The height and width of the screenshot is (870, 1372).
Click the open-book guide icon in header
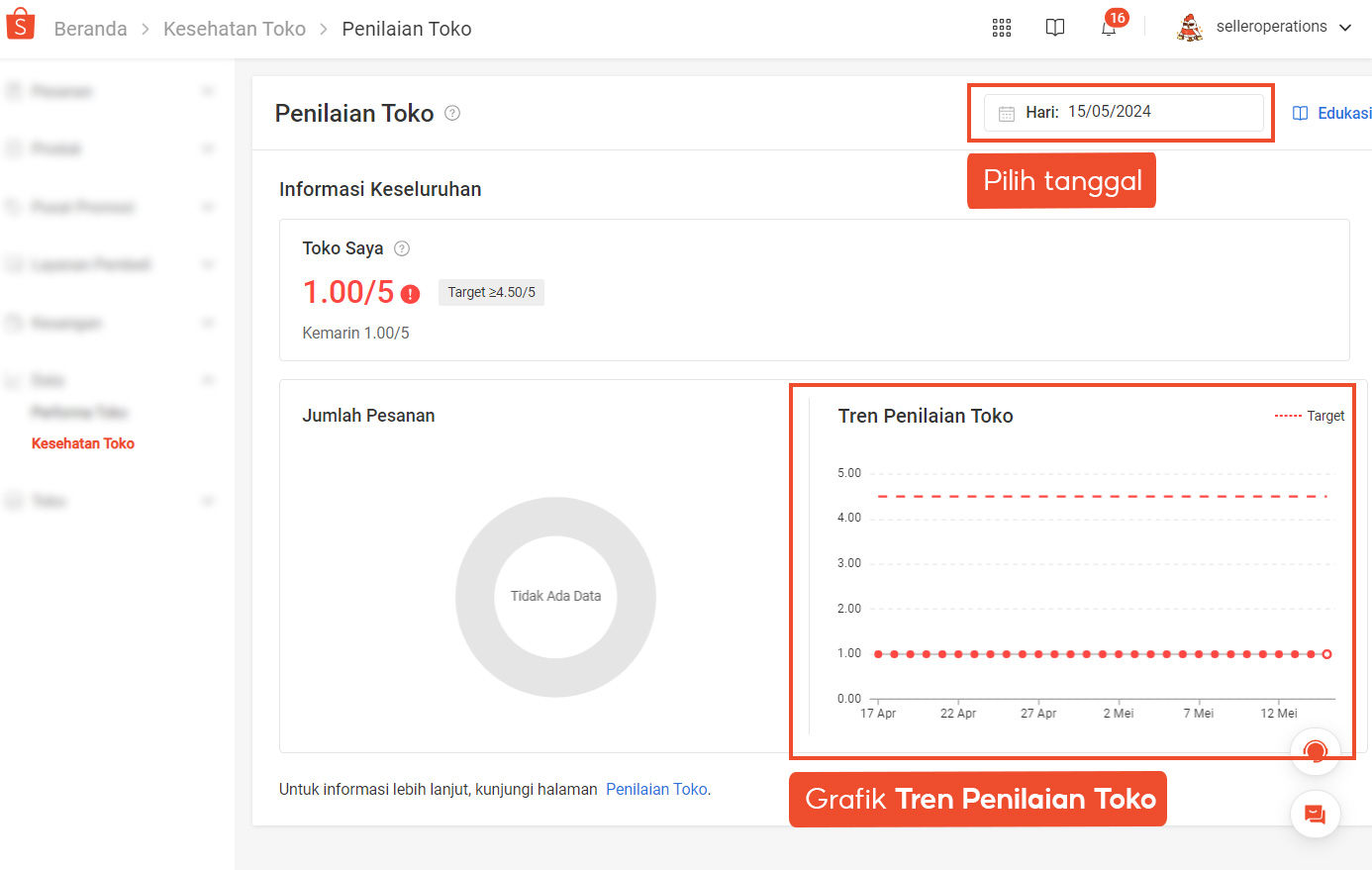(x=1054, y=27)
